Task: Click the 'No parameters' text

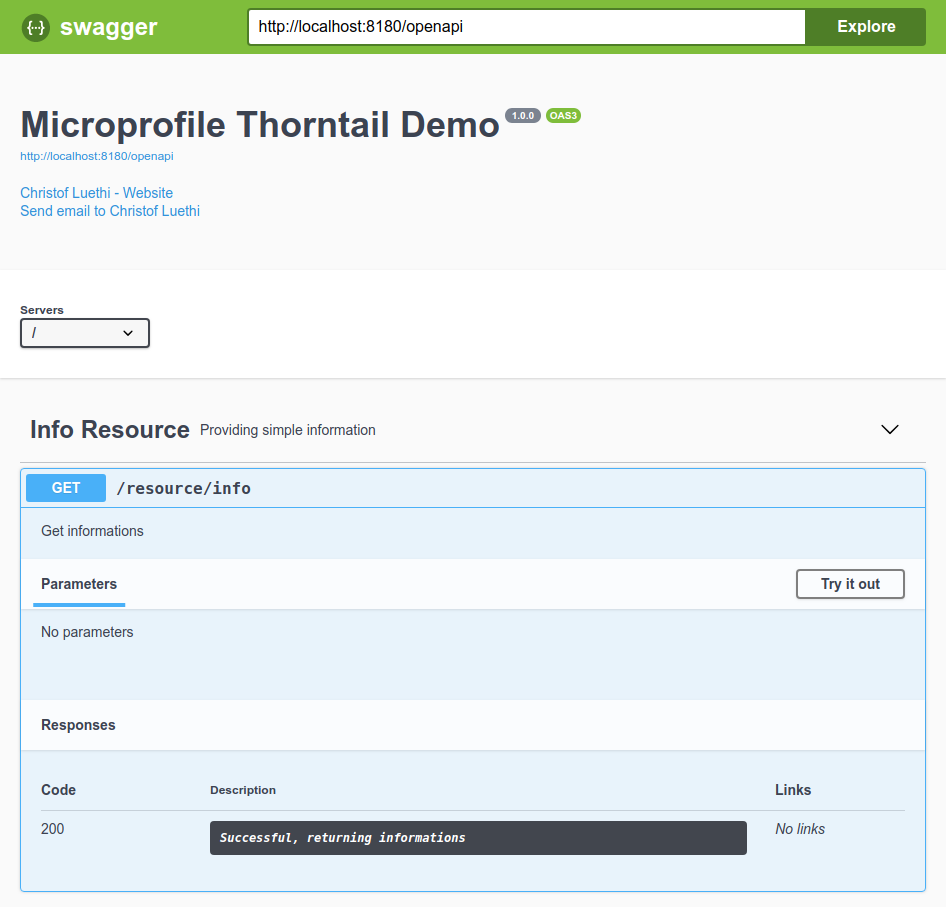Action: point(87,632)
